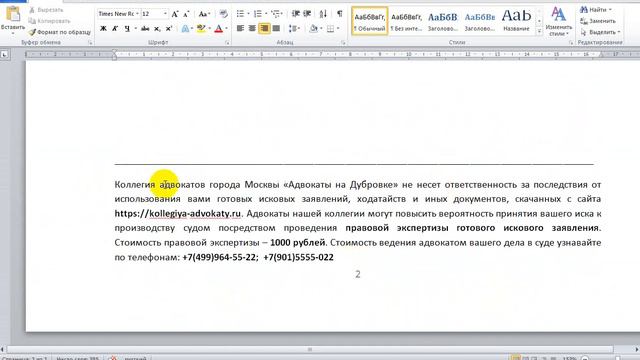Screen dimensions: 640x360
Task: Toggle align right button
Action: [264, 29]
